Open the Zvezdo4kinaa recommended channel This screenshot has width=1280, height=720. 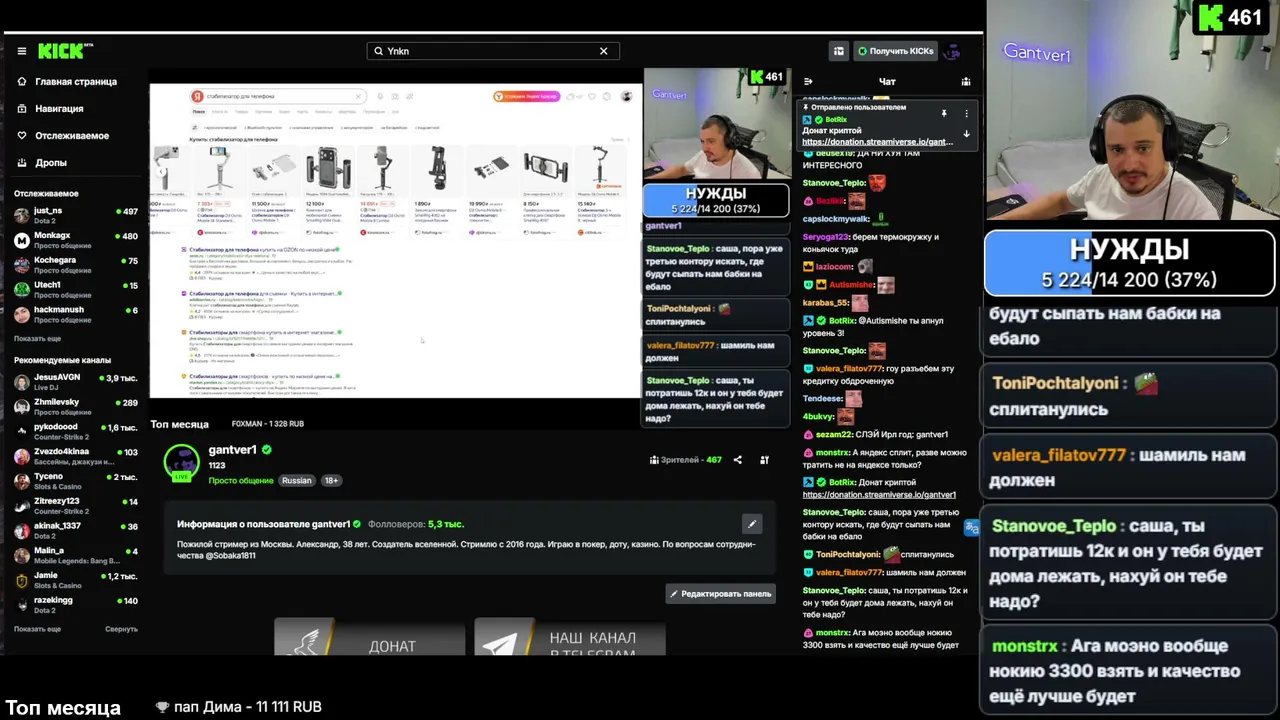click(76, 456)
